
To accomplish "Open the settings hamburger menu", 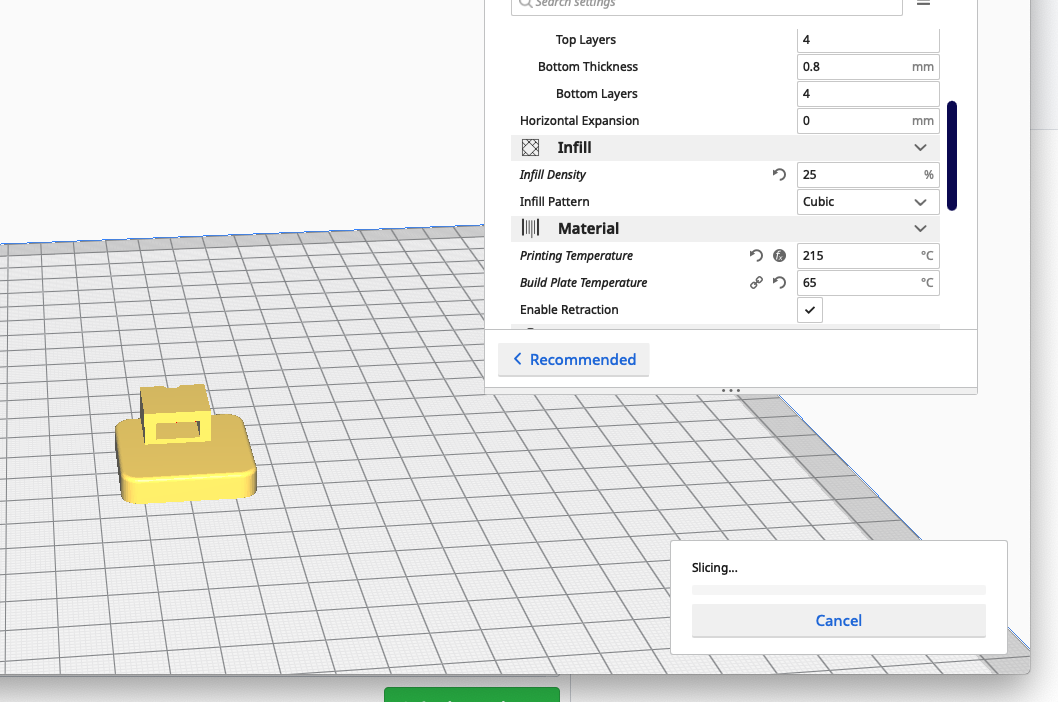I will click(x=923, y=5).
